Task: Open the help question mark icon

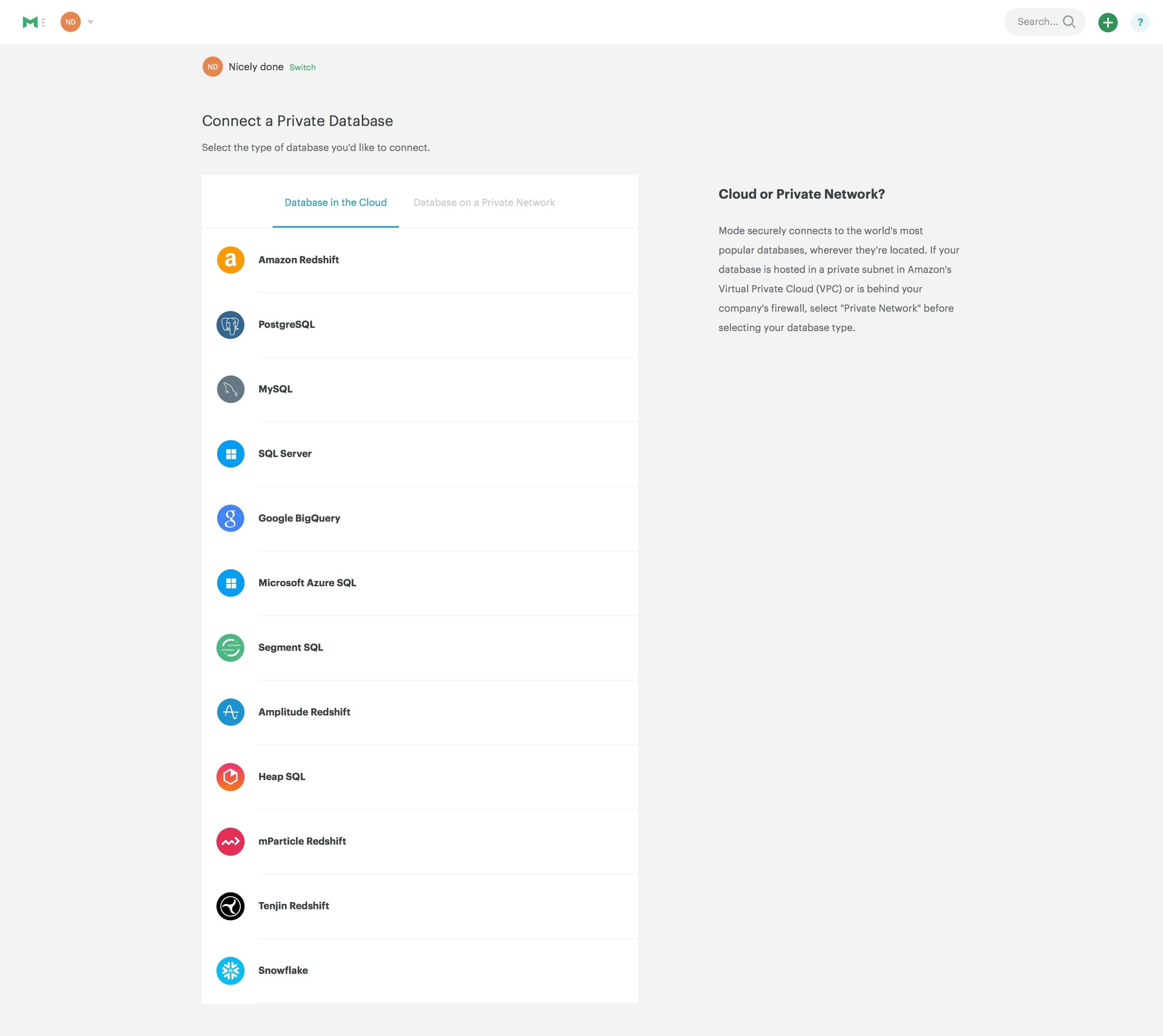Action: [x=1140, y=23]
